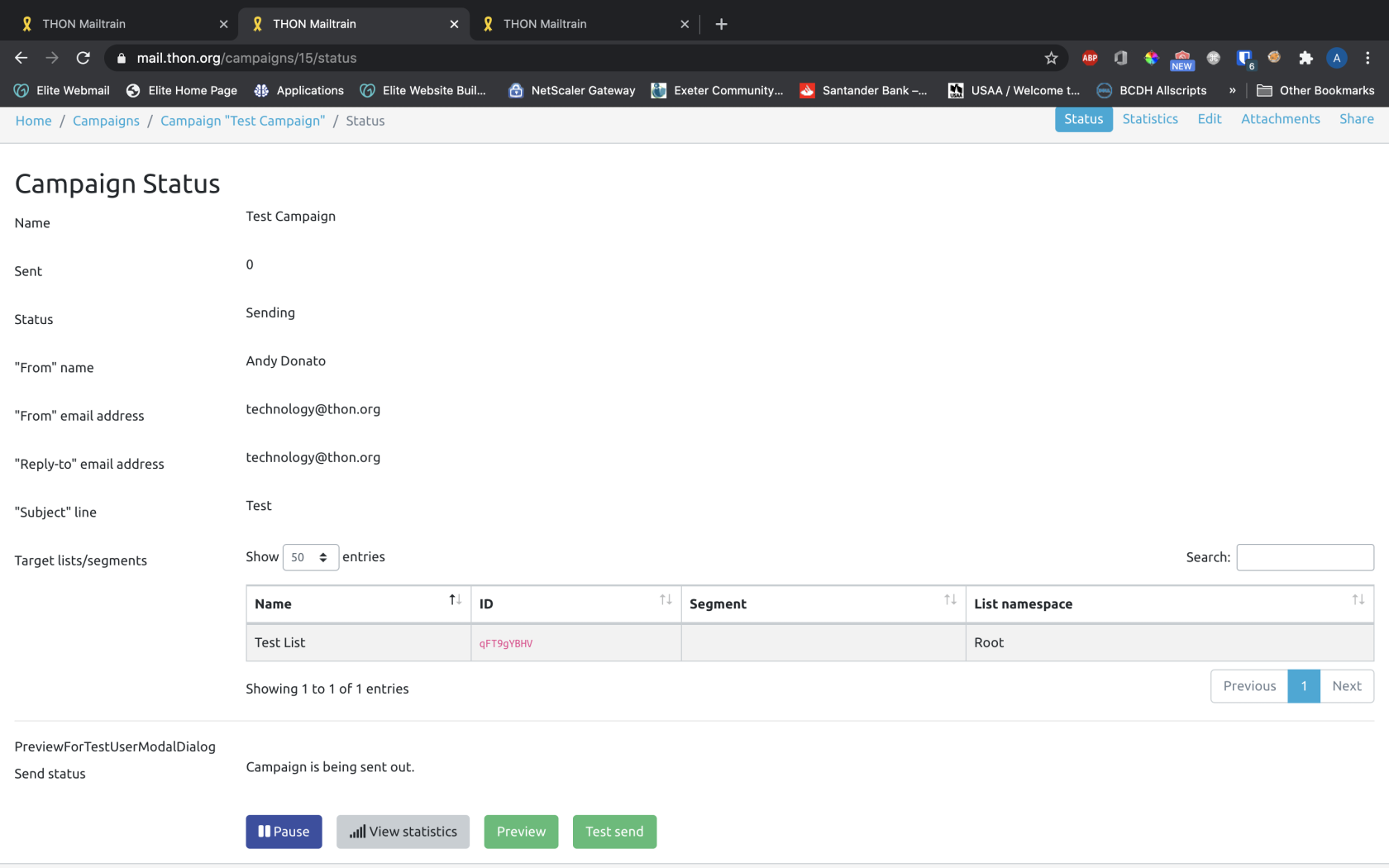Image resolution: width=1389 pixels, height=868 pixels.
Task: Open the Elite Website Builder bookmark
Action: 423,90
